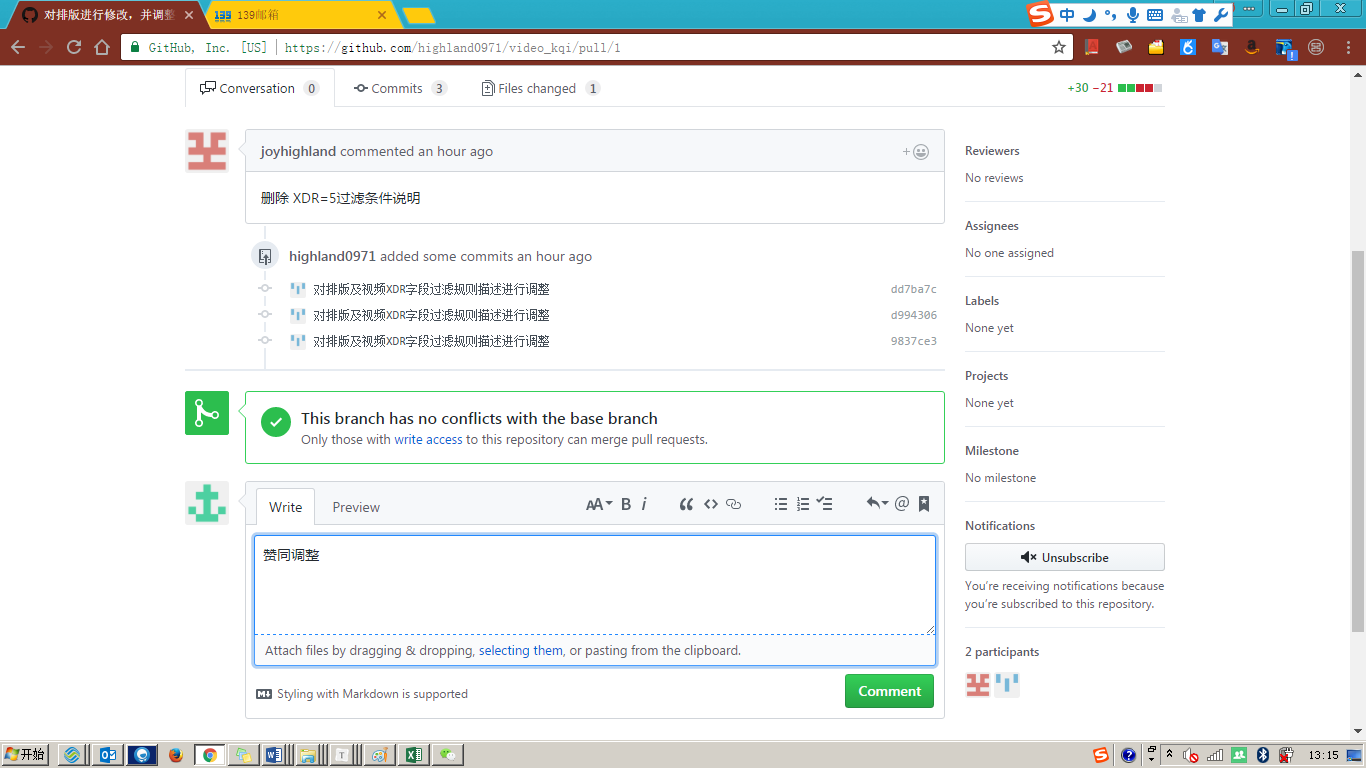Switch to the Conversation tab
The width and height of the screenshot is (1366, 768).
(259, 88)
